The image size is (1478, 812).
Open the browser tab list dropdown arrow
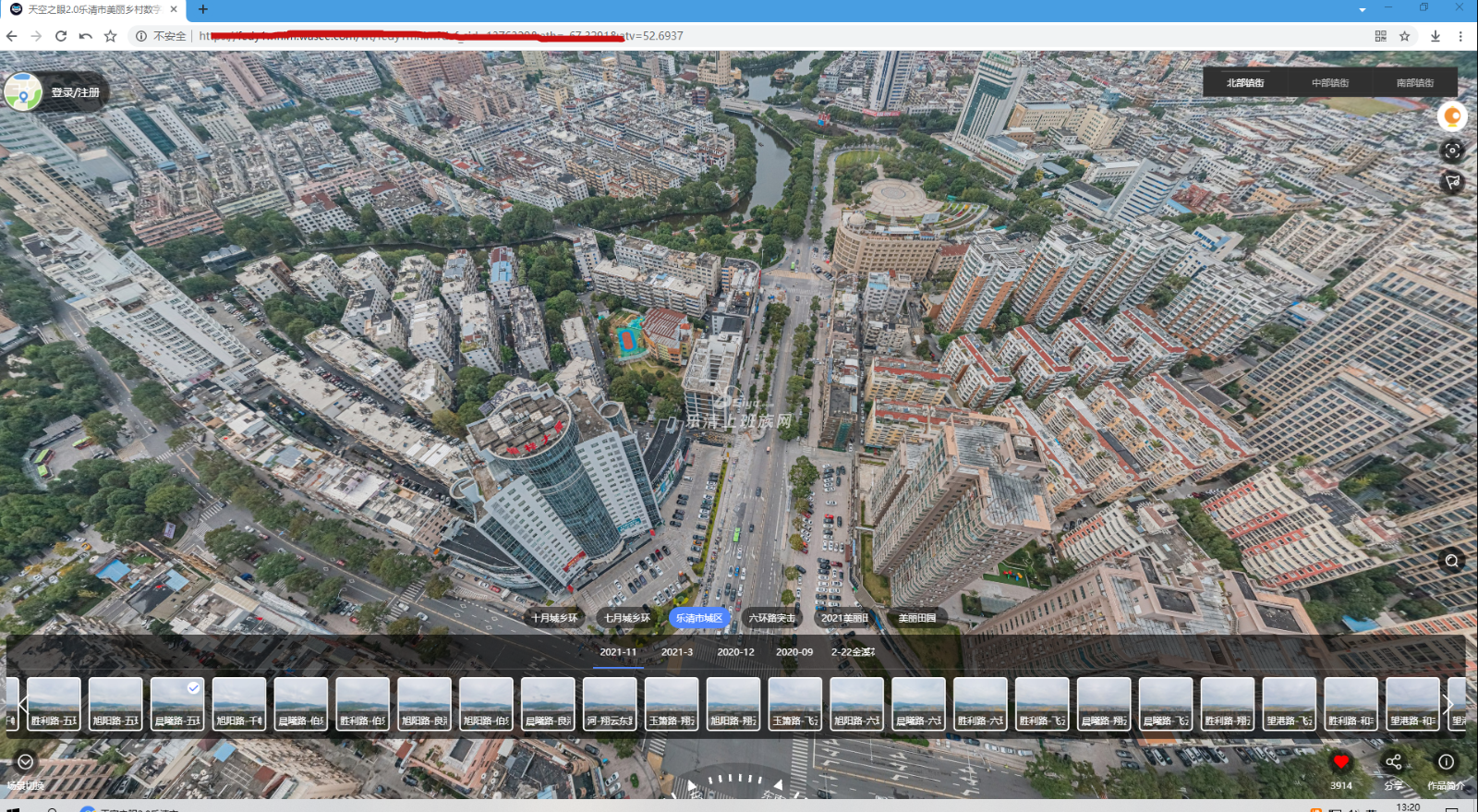pyautogui.click(x=1362, y=9)
